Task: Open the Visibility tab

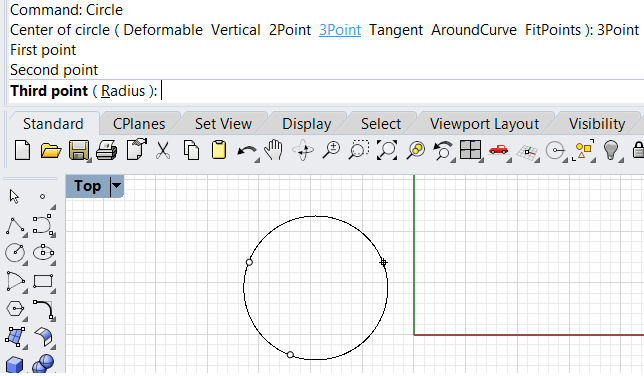Action: tap(597, 124)
